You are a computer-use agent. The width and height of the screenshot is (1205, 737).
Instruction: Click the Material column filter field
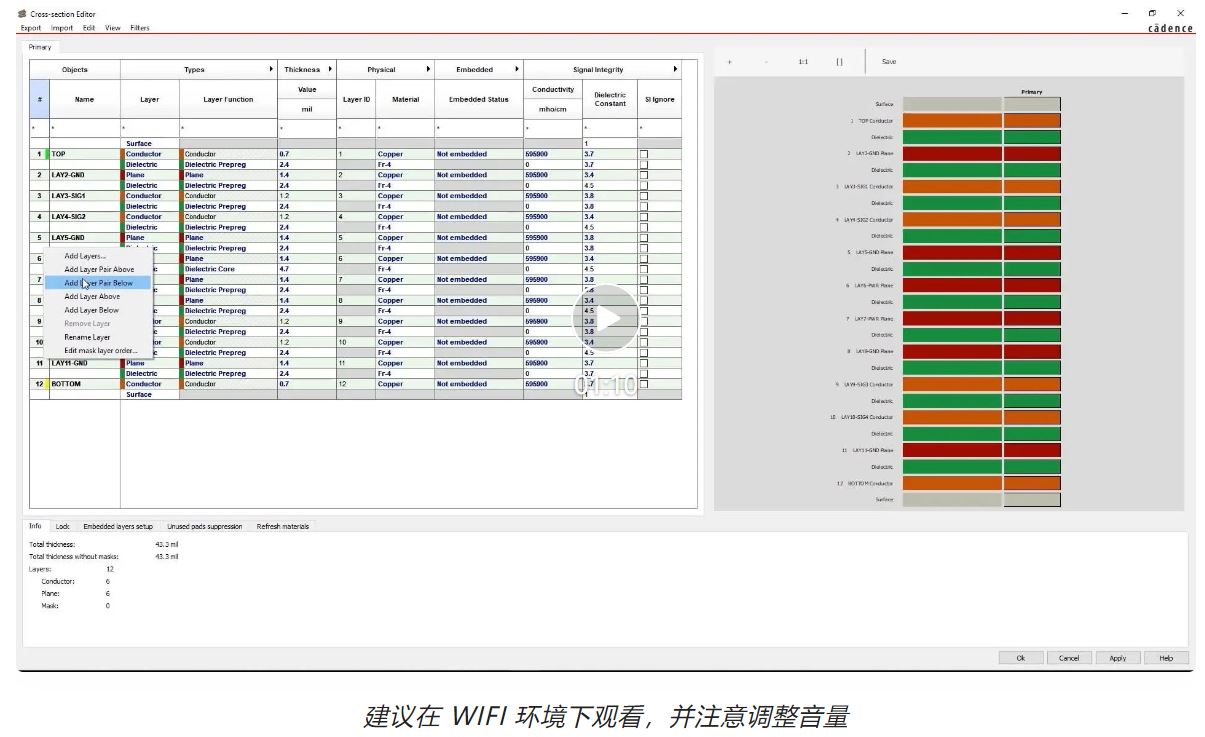click(405, 128)
